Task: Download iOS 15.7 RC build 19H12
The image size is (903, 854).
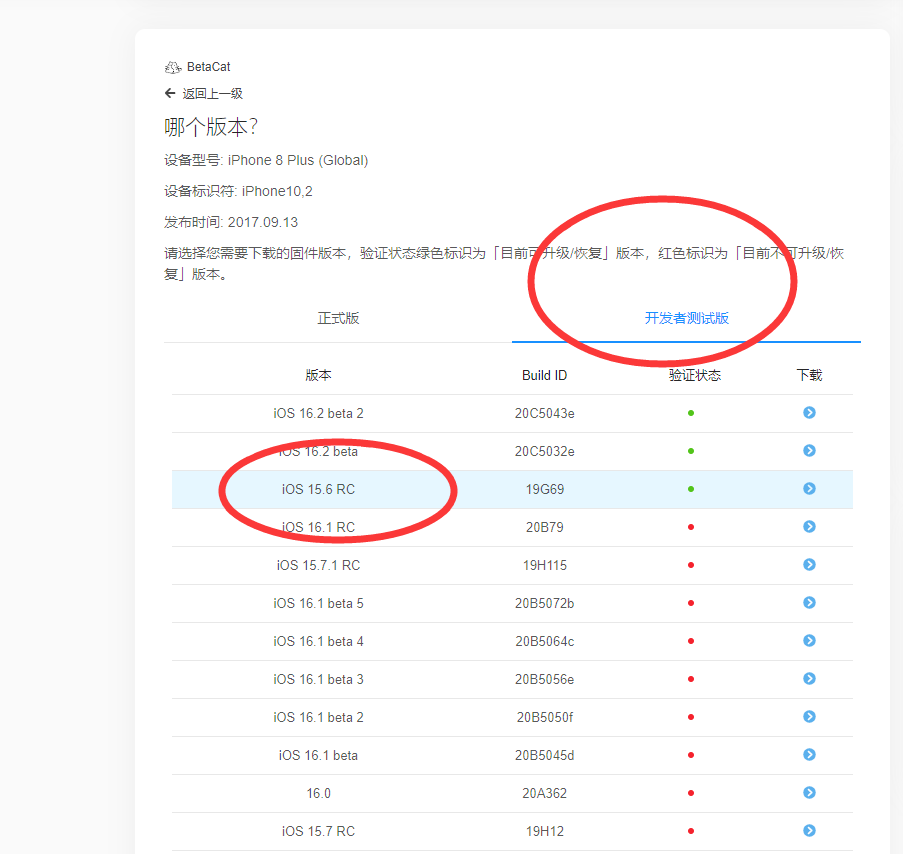Action: [x=809, y=831]
